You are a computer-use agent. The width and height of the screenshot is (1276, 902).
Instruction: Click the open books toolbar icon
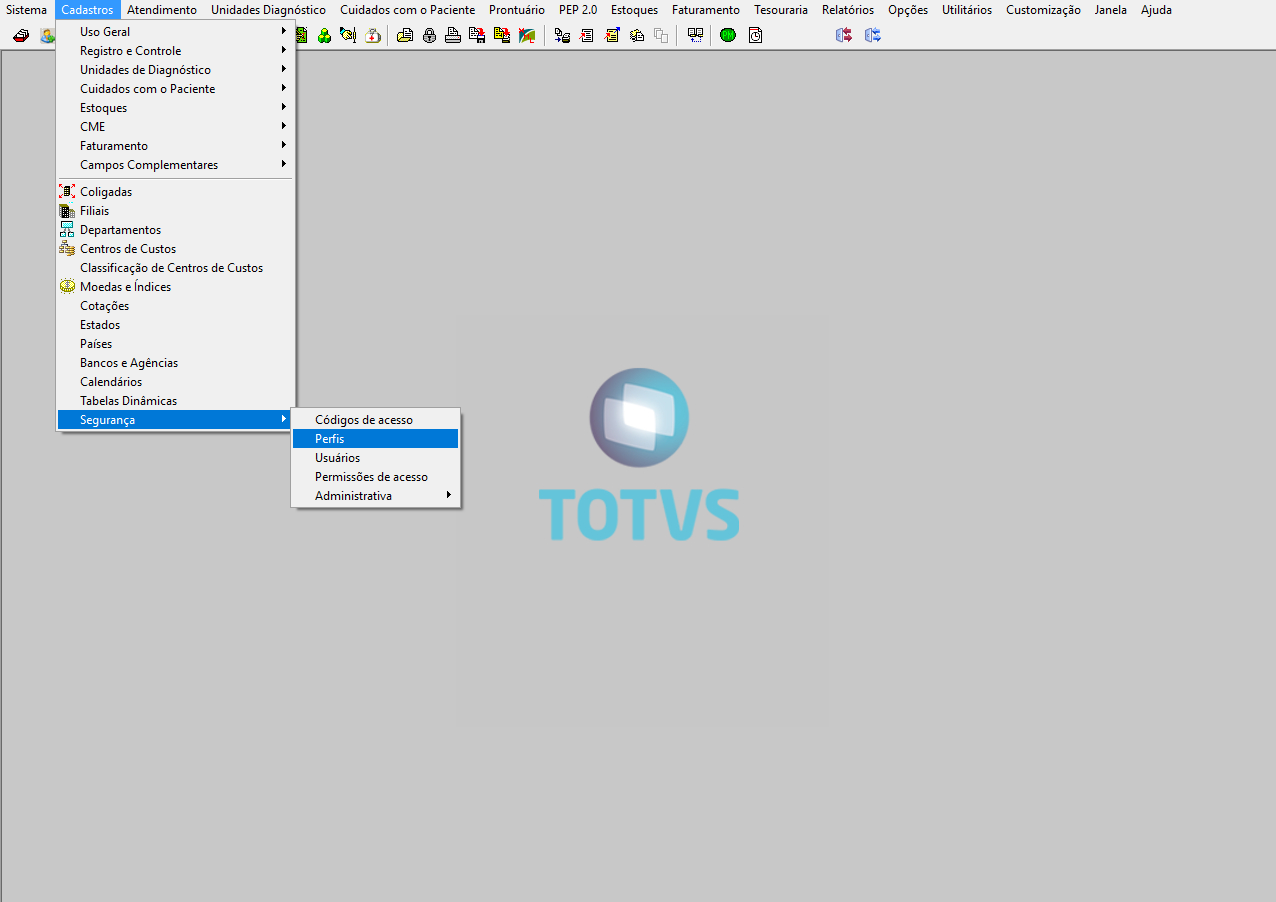[695, 35]
